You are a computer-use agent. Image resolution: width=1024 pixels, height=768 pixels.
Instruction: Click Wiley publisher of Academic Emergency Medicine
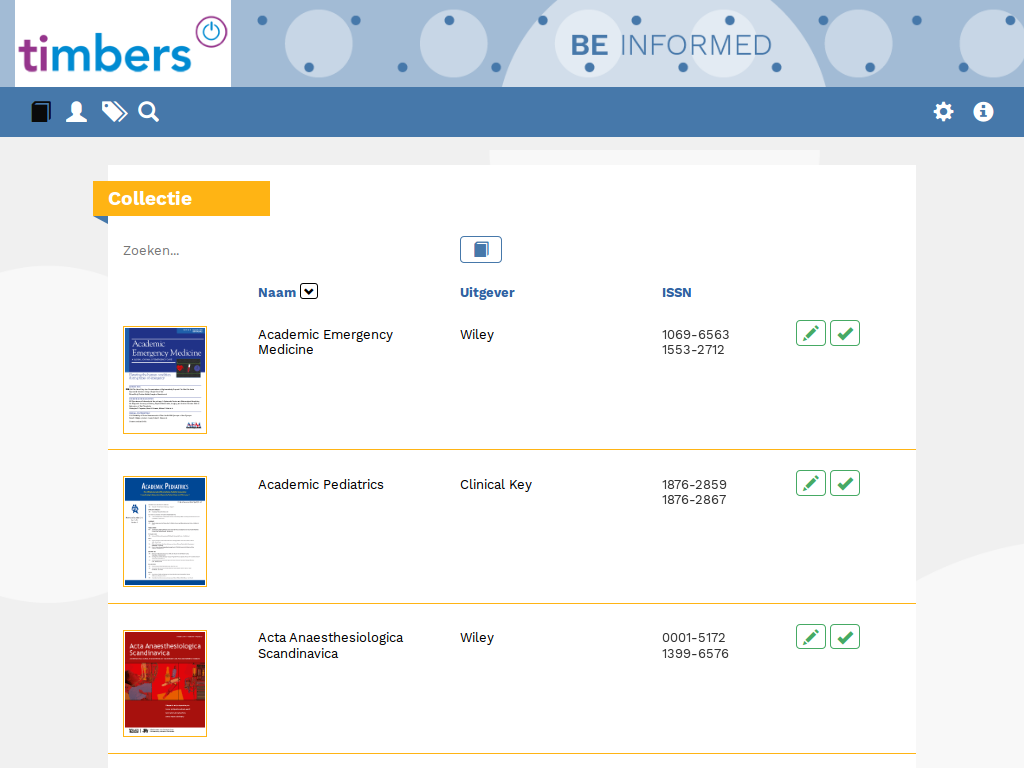(477, 335)
